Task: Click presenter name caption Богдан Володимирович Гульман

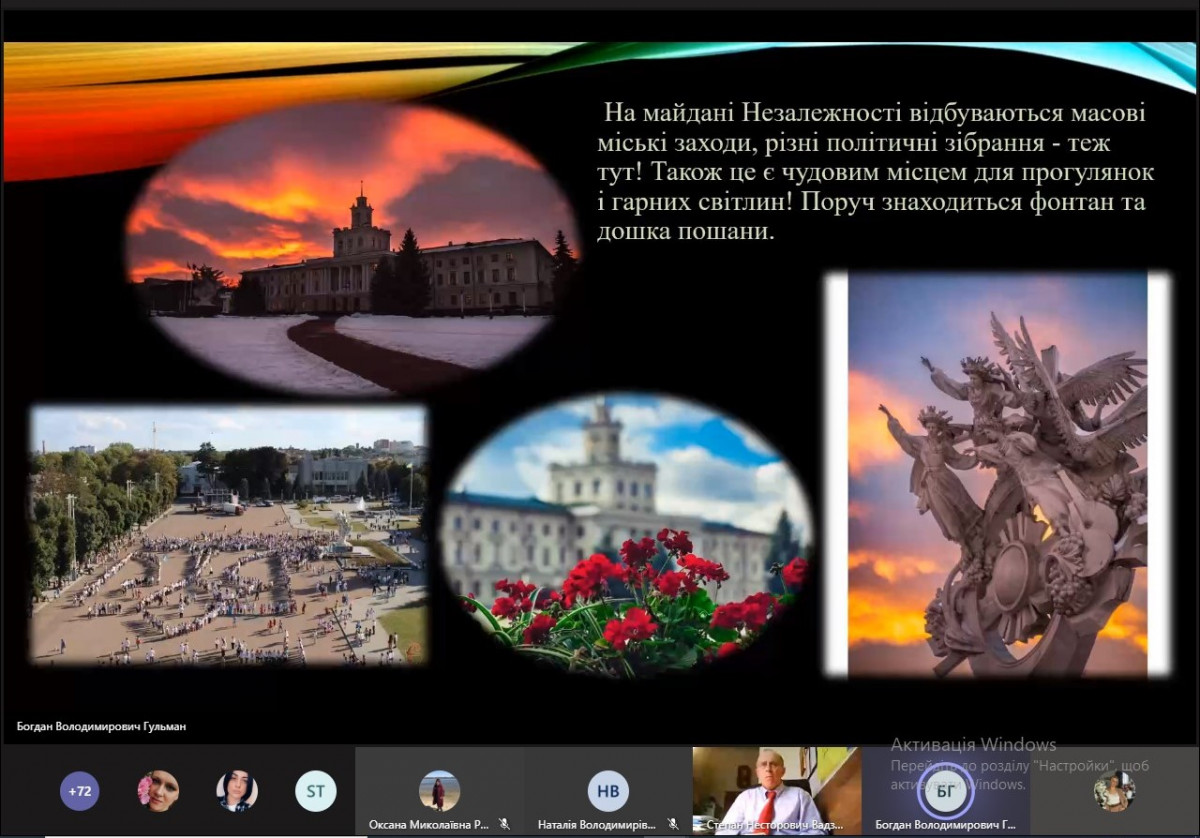Action: click(x=101, y=727)
